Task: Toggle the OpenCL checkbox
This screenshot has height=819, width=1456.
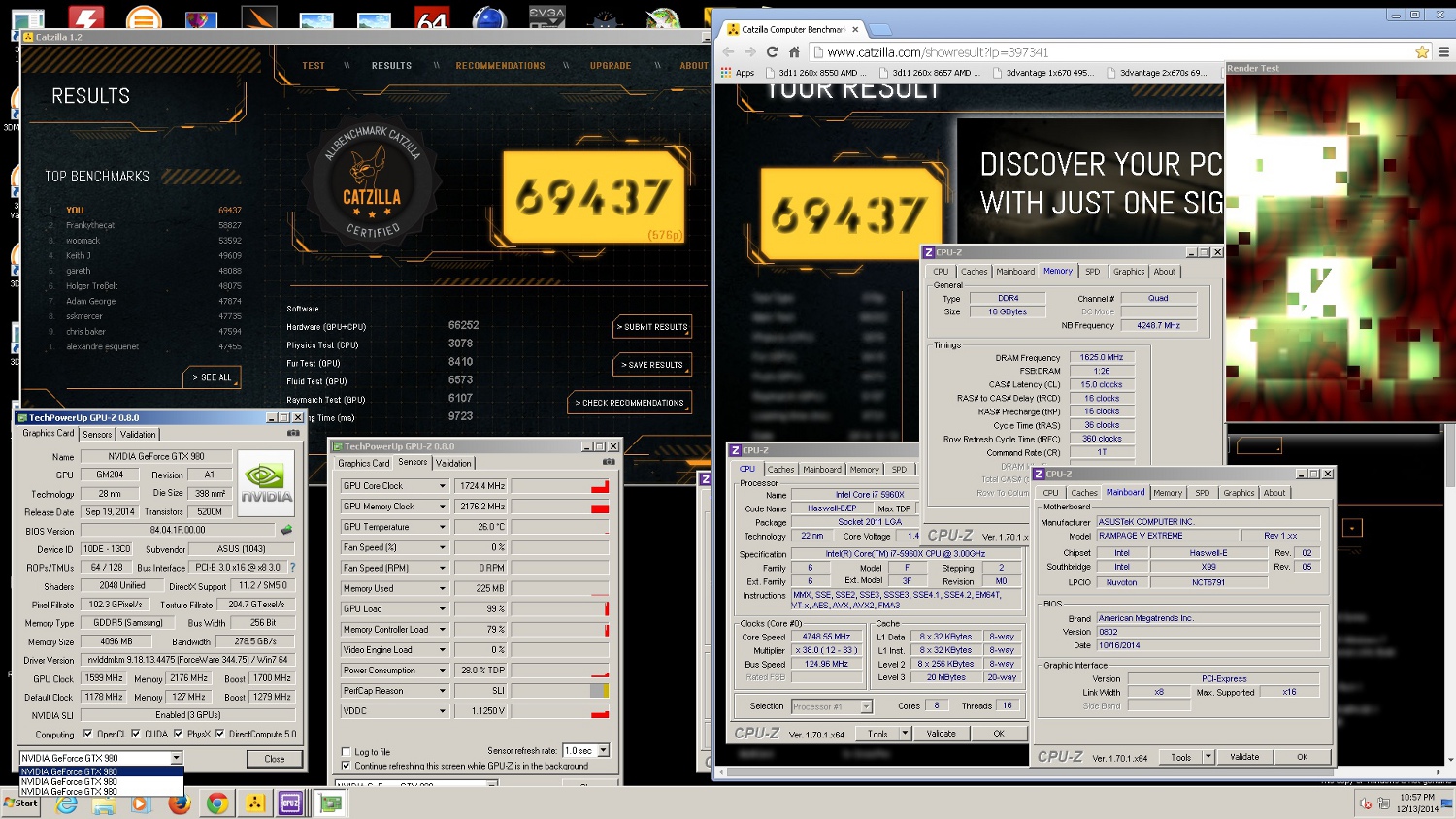Action: coord(88,734)
